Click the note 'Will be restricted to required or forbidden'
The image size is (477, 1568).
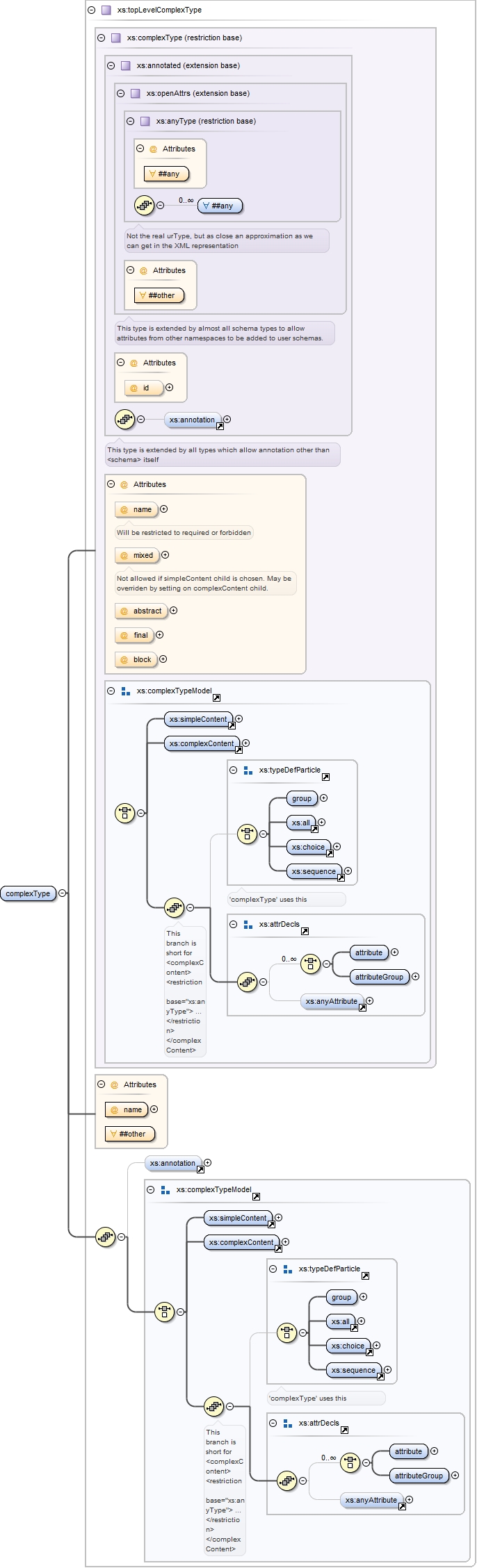(184, 533)
